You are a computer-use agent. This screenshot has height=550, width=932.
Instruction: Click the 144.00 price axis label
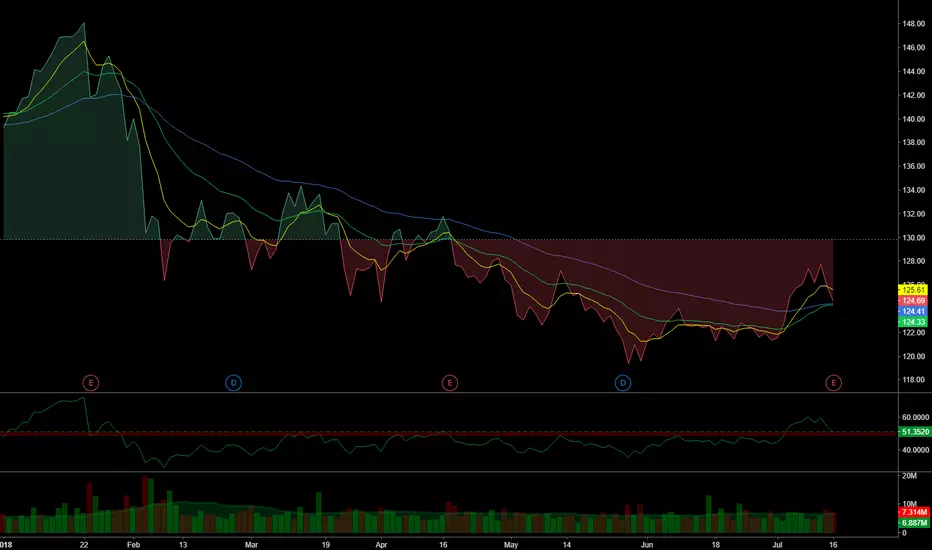coord(914,71)
